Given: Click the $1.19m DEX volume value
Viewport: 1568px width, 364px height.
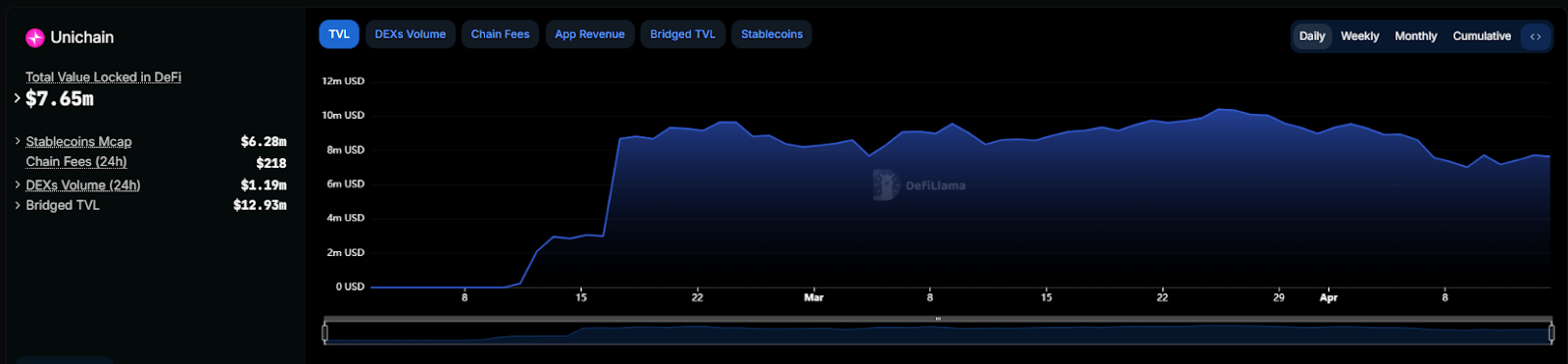Looking at the screenshot, I should click(x=264, y=185).
